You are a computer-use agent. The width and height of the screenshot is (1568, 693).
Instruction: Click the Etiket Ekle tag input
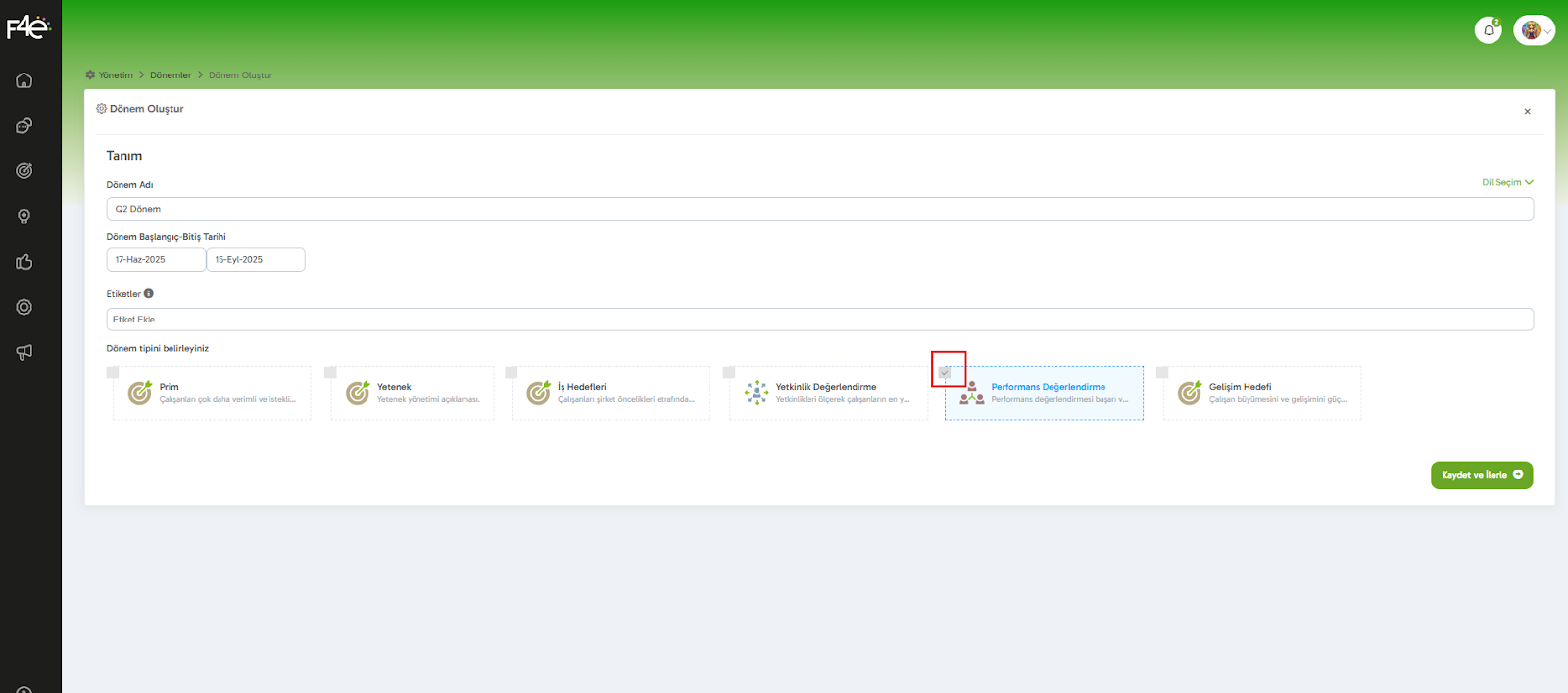(x=819, y=320)
